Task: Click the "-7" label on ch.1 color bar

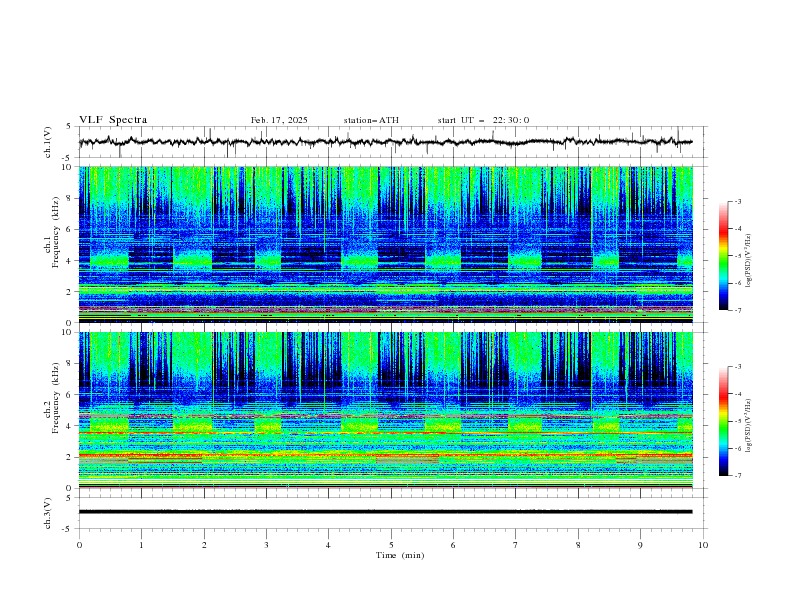Action: coord(738,310)
